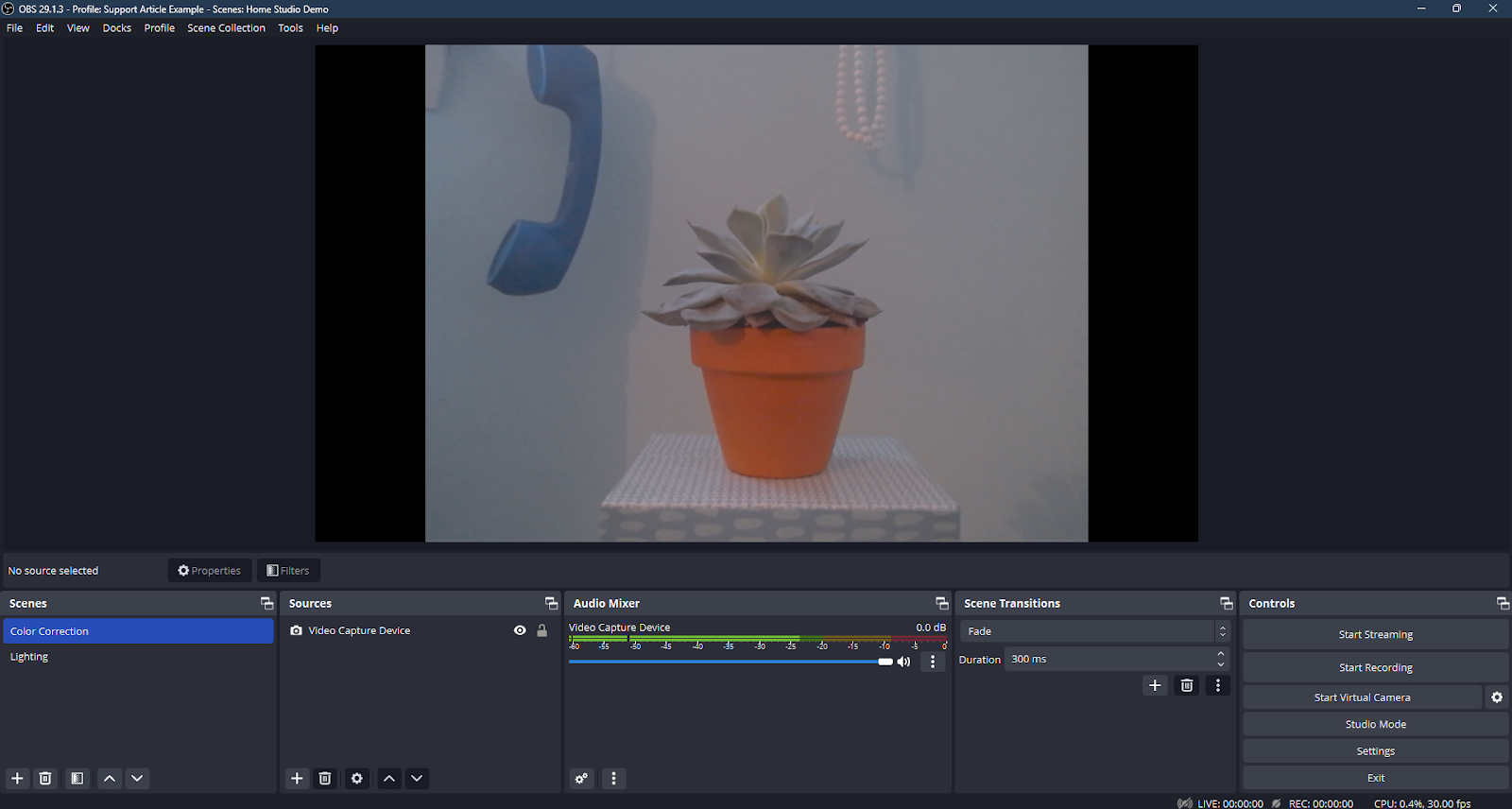1512x809 pixels.
Task: Add a new source with plus icon
Action: [297, 779]
